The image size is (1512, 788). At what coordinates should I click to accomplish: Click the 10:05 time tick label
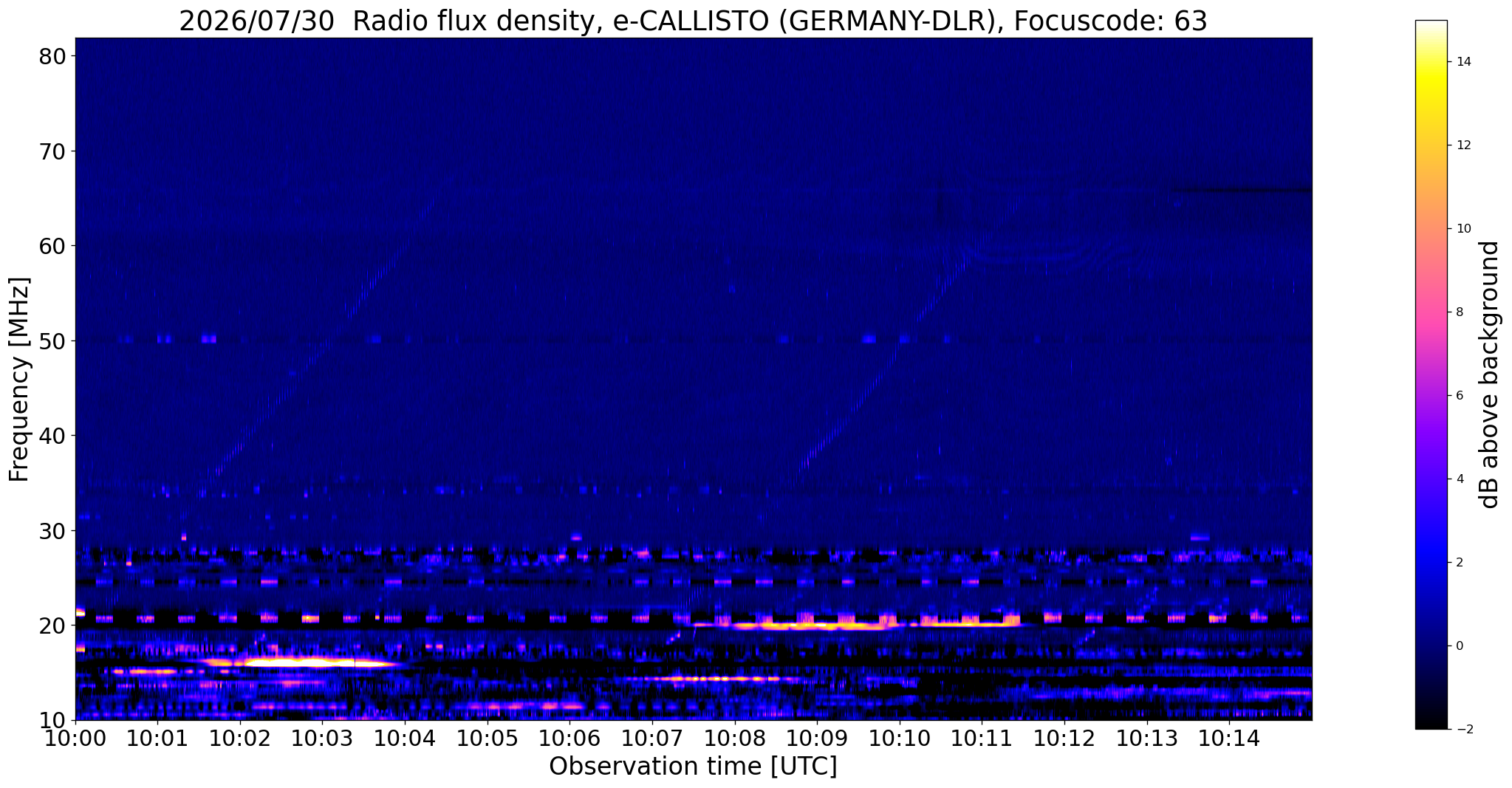point(488,737)
